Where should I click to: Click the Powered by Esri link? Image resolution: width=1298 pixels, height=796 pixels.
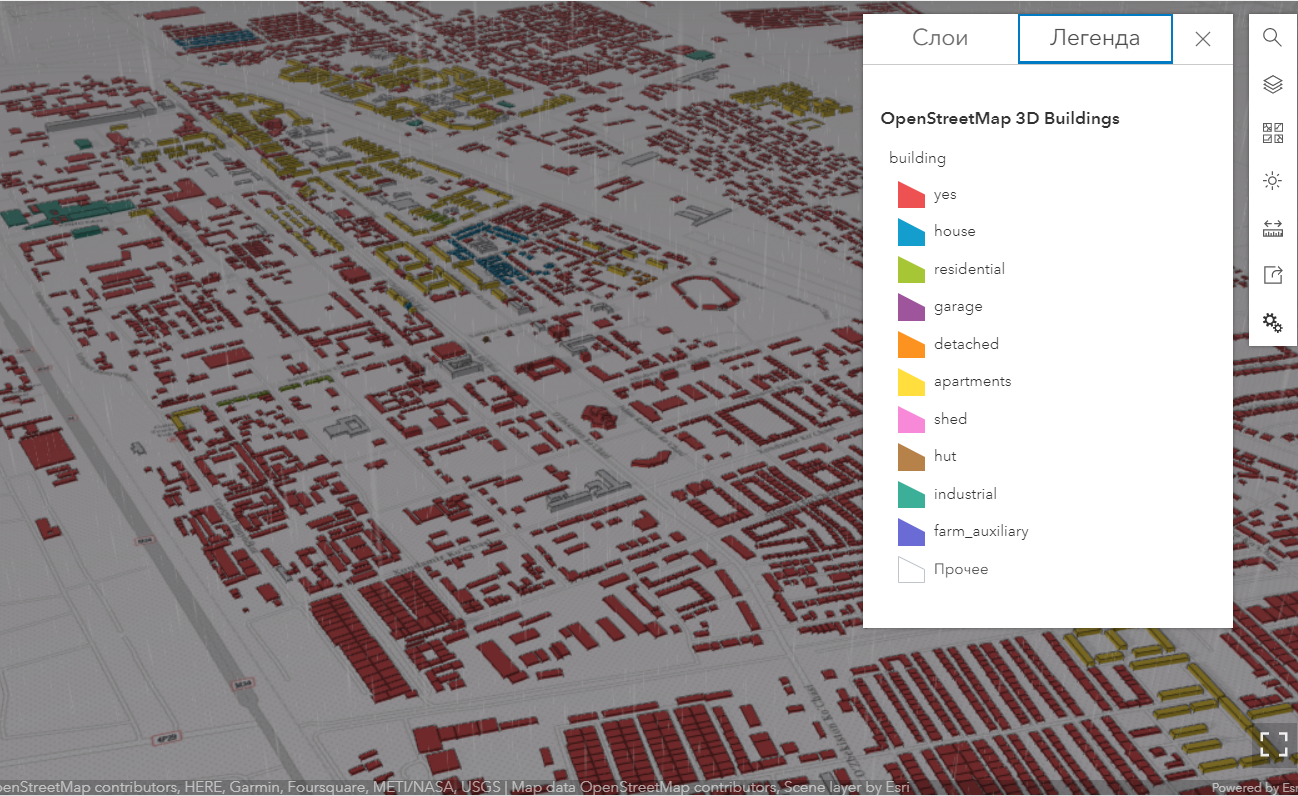pyautogui.click(x=1253, y=788)
